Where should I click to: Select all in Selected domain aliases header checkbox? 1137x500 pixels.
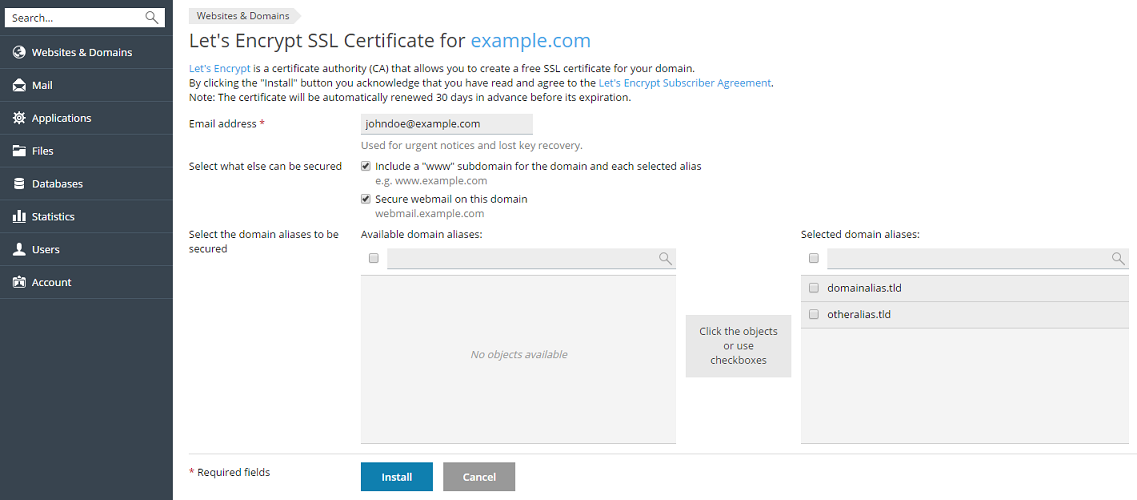click(814, 258)
